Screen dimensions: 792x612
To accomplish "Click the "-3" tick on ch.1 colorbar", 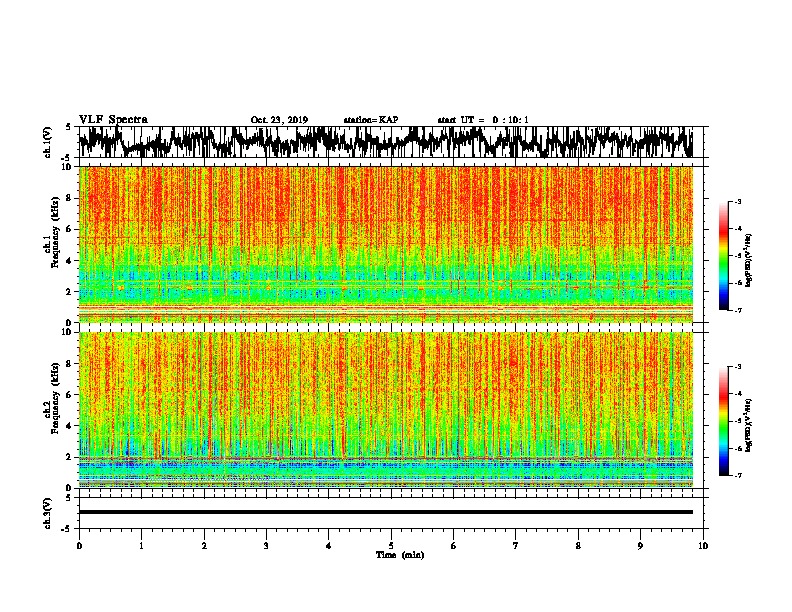I will click(738, 201).
